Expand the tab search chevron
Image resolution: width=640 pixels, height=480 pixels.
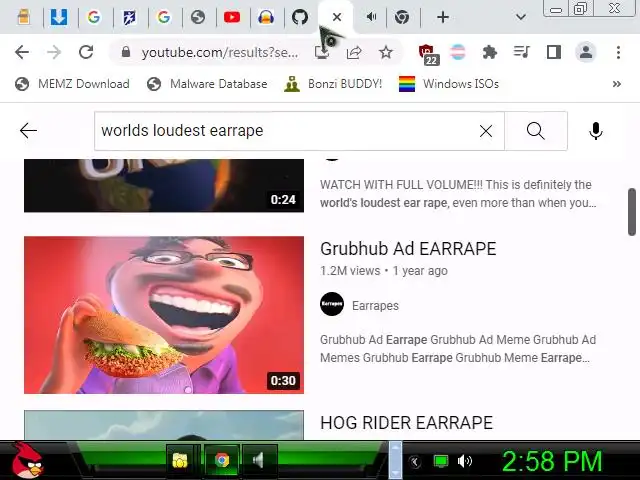click(x=520, y=17)
